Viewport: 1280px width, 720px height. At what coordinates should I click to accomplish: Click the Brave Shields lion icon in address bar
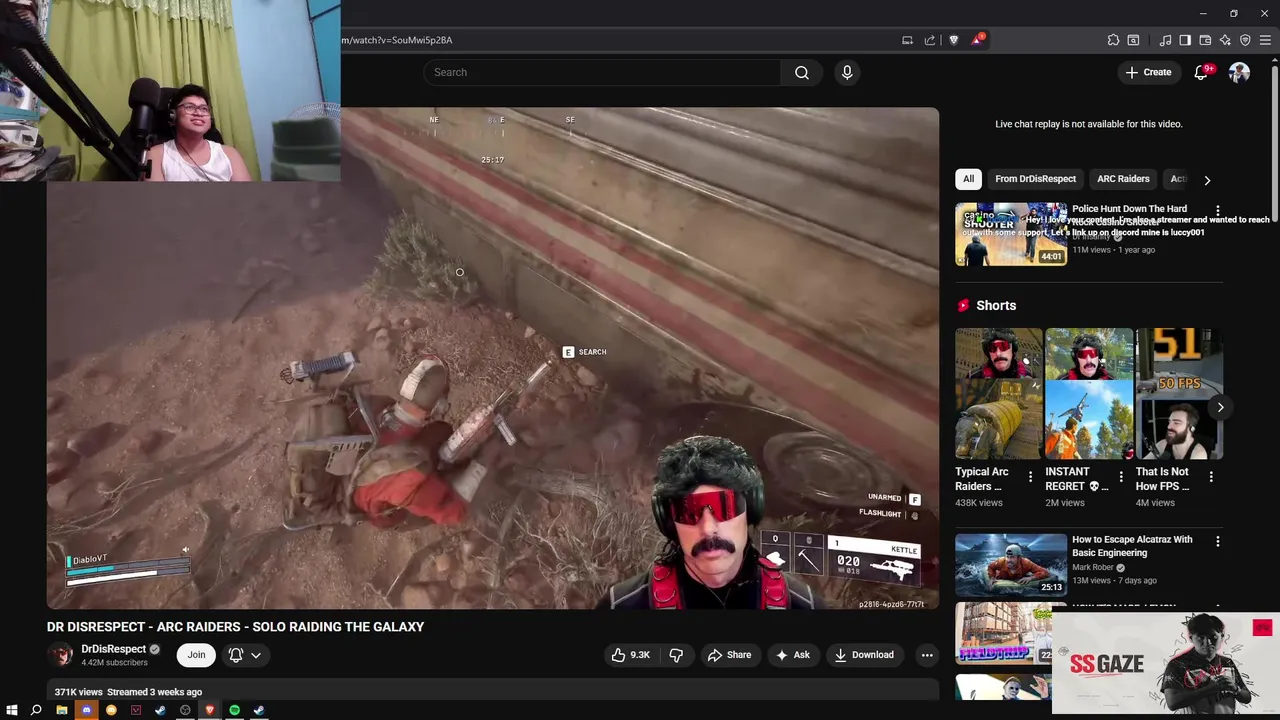click(953, 40)
